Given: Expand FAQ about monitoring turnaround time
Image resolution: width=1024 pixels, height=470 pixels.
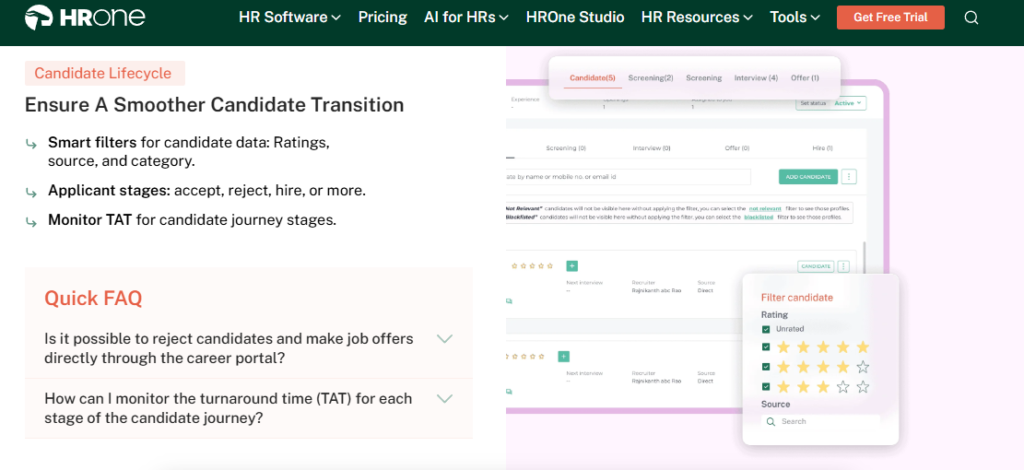Looking at the screenshot, I should coord(248,408).
